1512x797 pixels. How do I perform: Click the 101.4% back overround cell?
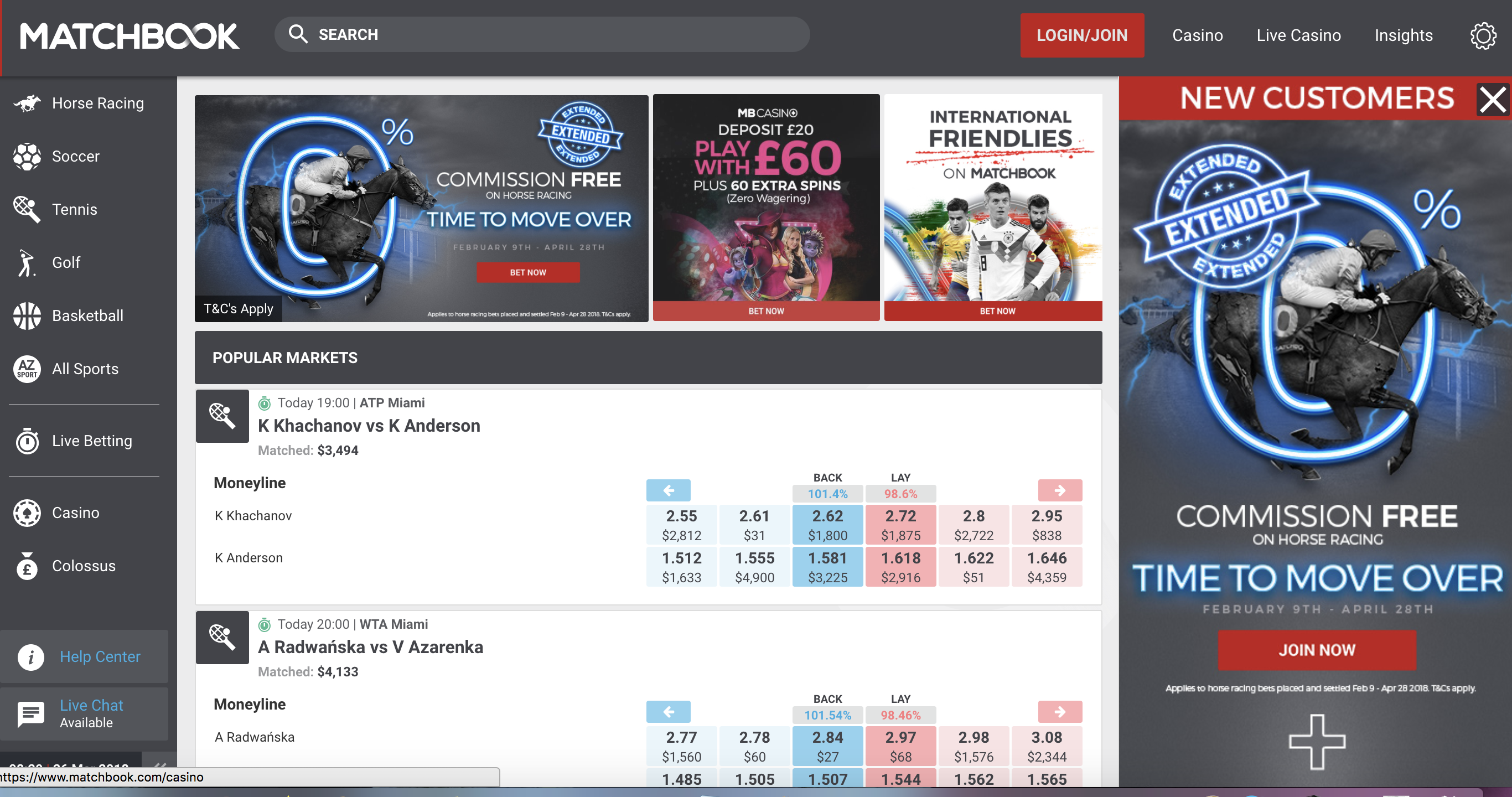[x=827, y=494]
